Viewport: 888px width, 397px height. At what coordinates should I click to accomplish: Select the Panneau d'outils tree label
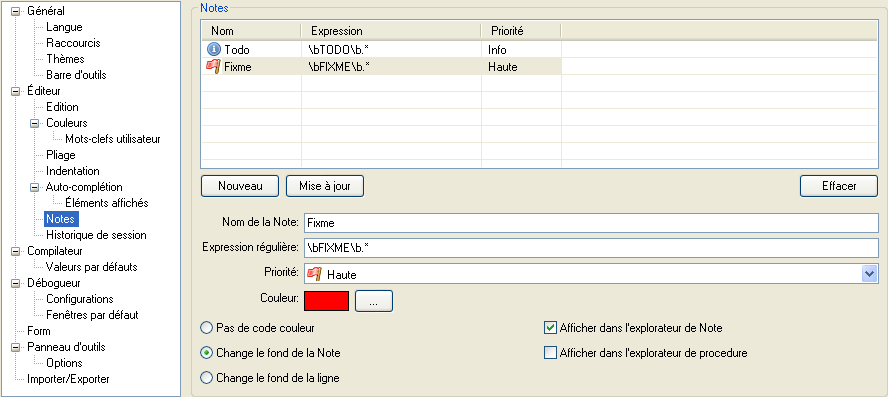click(66, 347)
